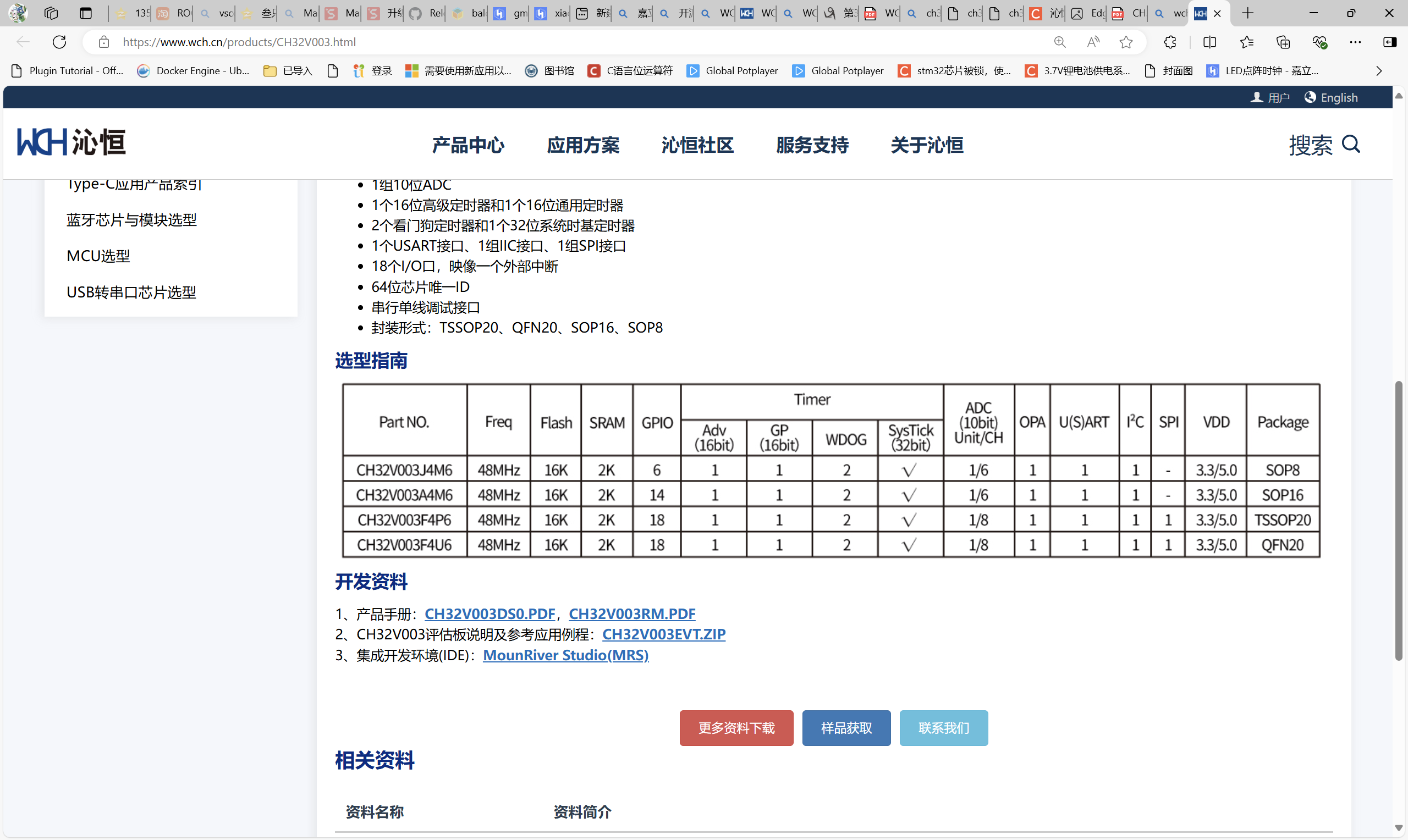This screenshot has height=840, width=1408.
Task: Open tab actions menu icon
Action: click(x=85, y=13)
